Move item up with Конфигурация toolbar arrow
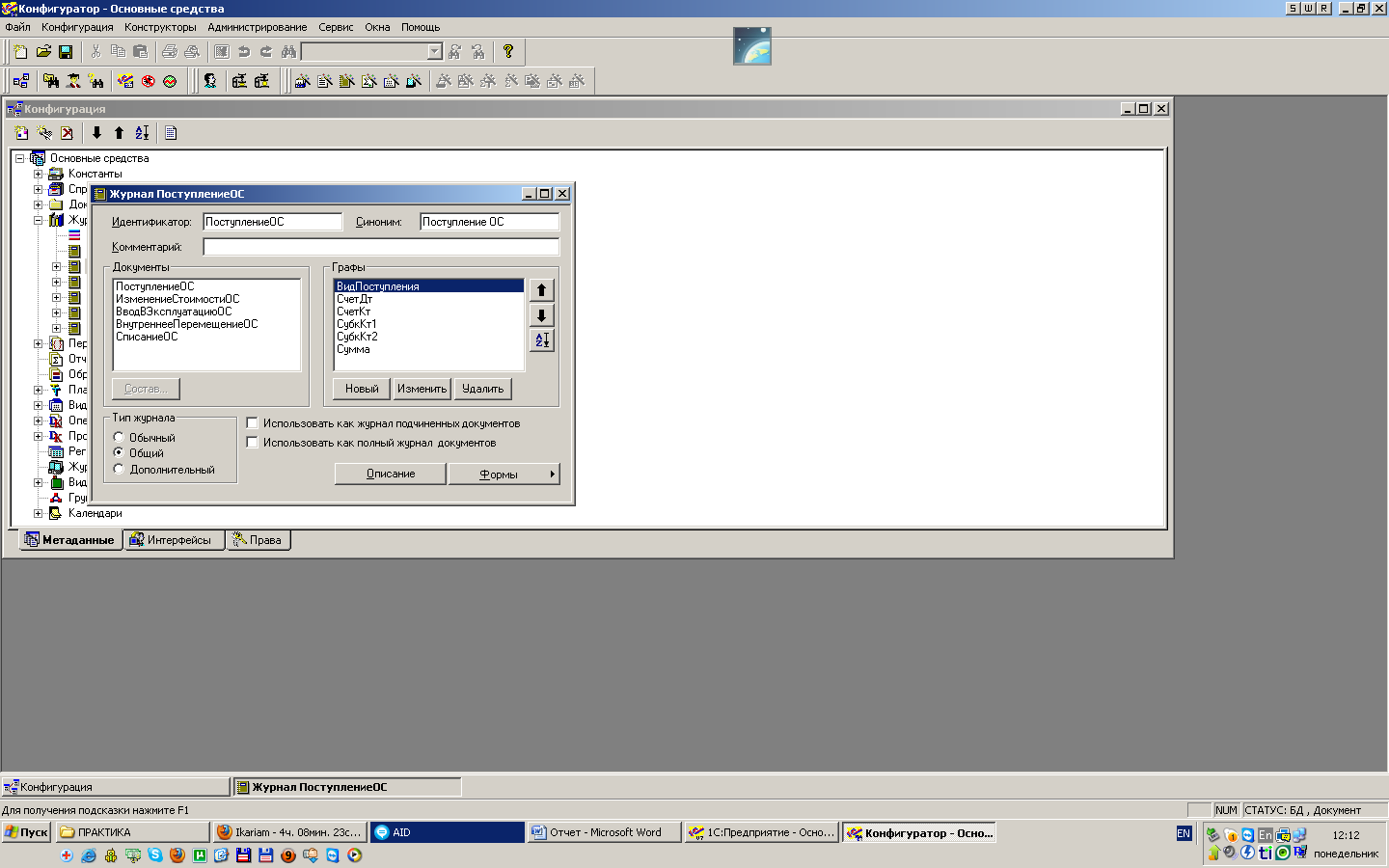The width and height of the screenshot is (1389, 868). coord(119,133)
